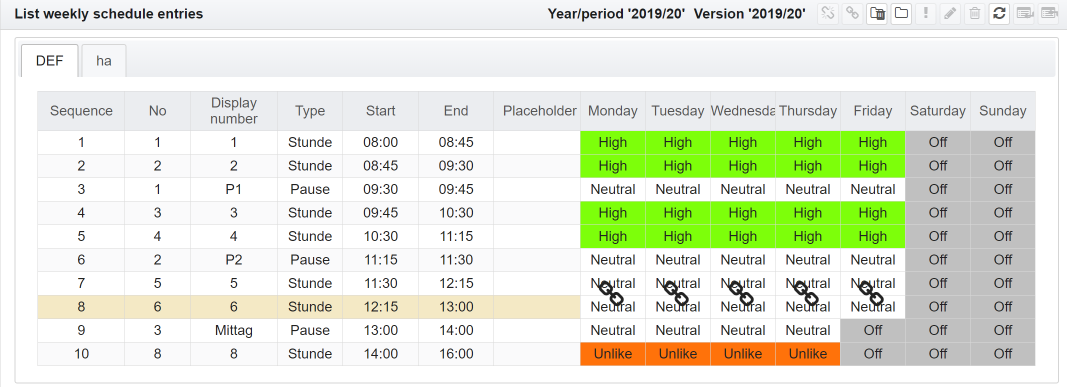Click the grey Off cell Sunday row 10
This screenshot has height=387, width=1067.
(x=1003, y=354)
